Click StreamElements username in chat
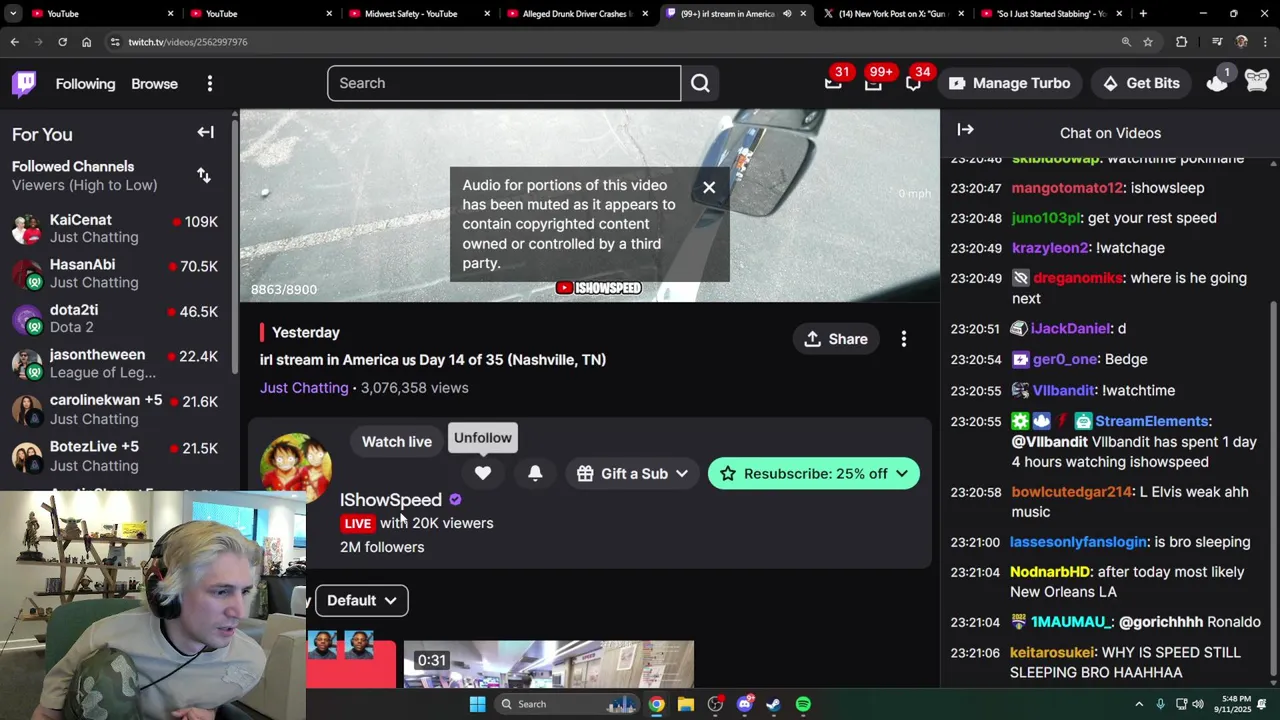The image size is (1280, 720). (1152, 421)
